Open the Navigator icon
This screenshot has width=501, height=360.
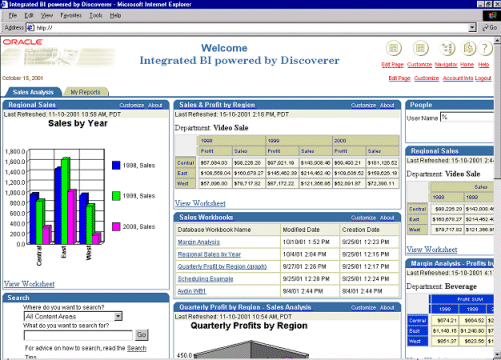tap(447, 48)
